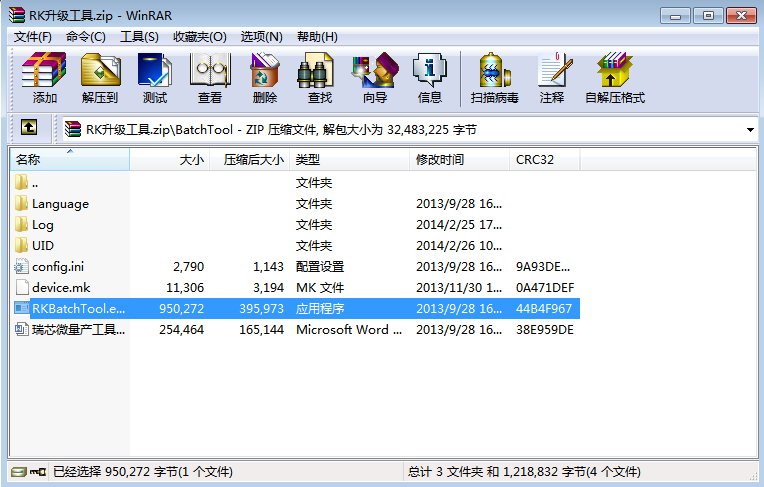Select the device.mk file name

61,288
